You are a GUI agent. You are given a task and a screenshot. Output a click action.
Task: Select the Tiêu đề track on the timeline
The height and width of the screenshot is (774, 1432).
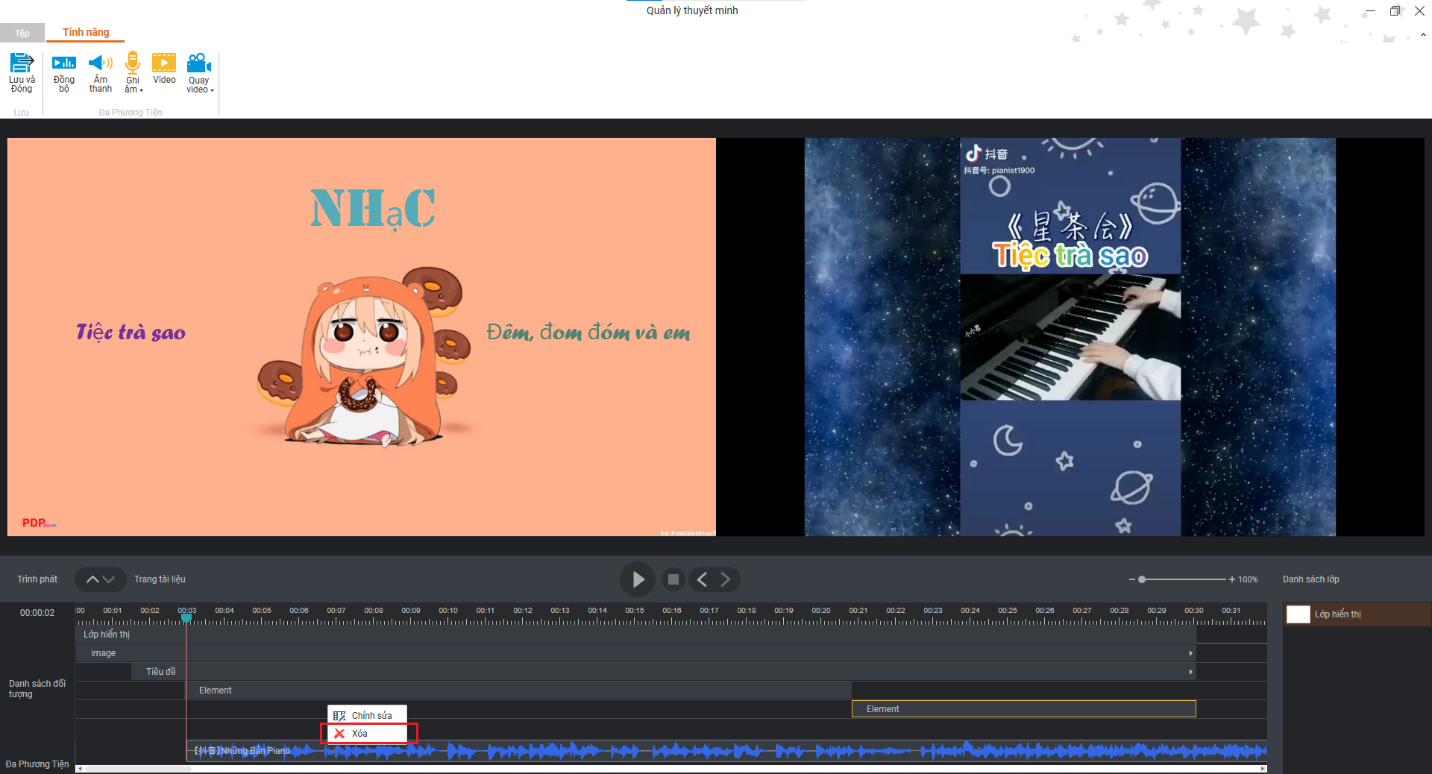663,672
